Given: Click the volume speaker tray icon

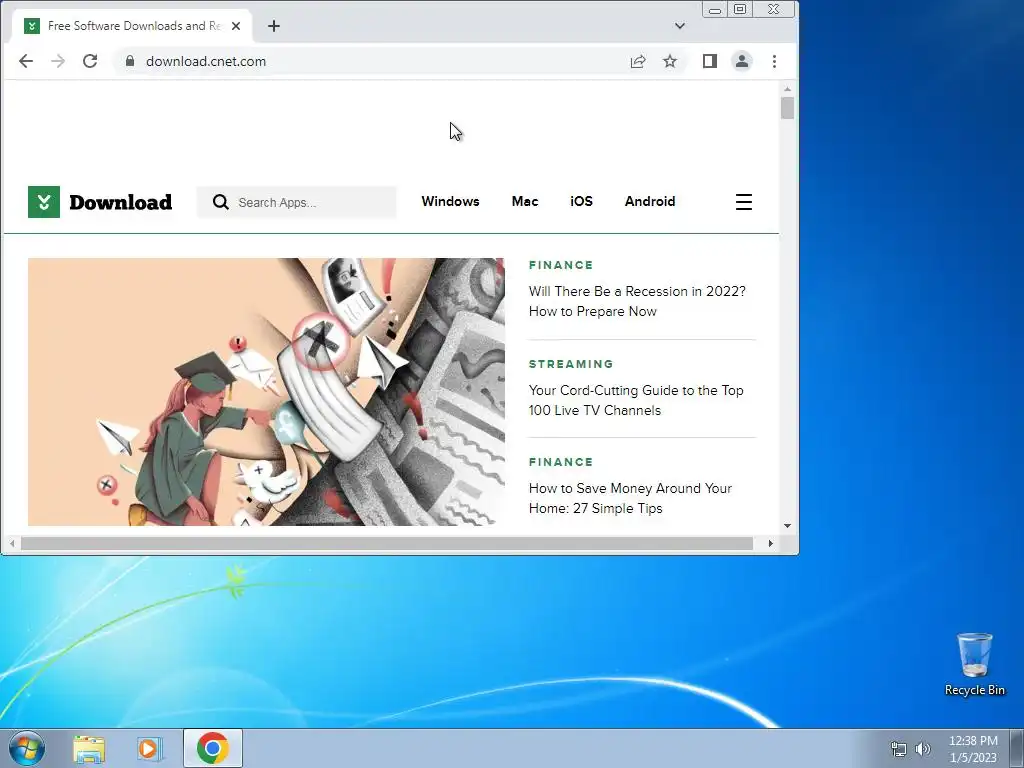Looking at the screenshot, I should (923, 749).
